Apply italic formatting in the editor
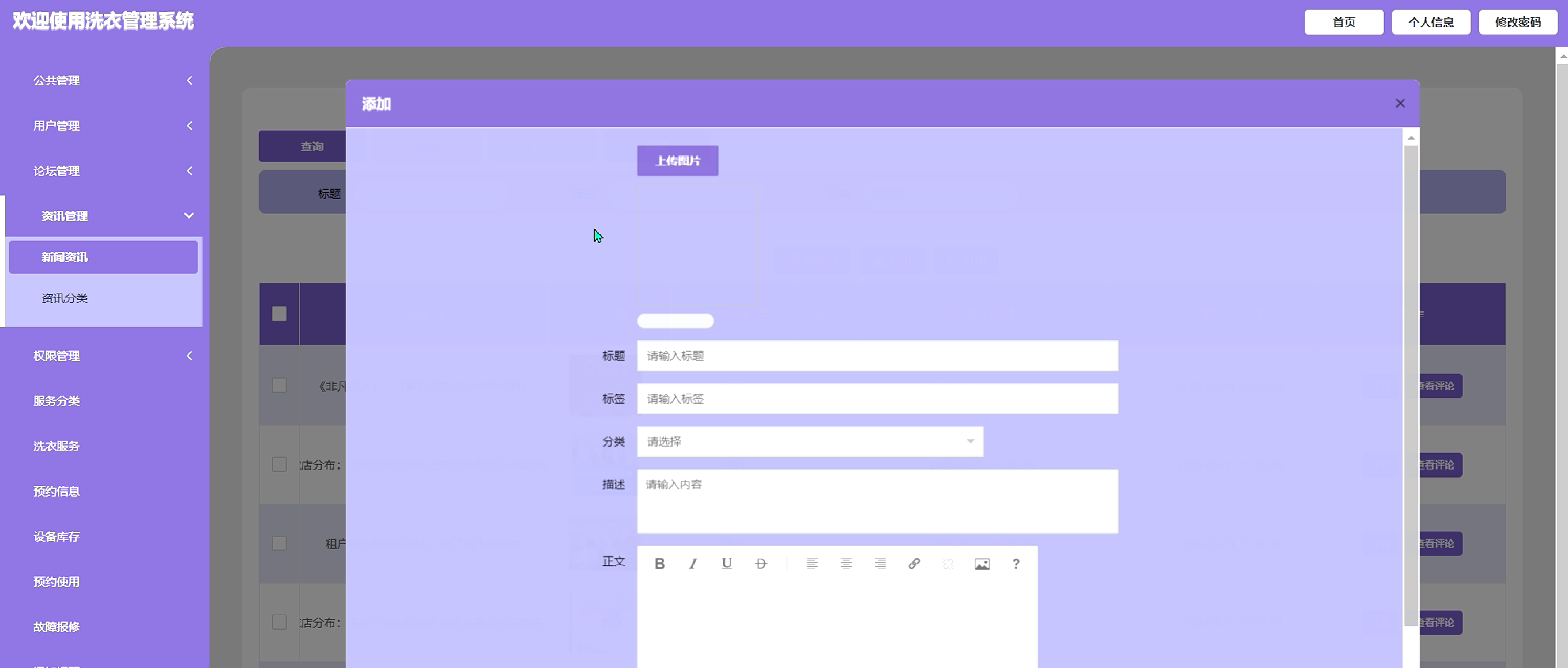This screenshot has height=668, width=1568. click(x=692, y=564)
